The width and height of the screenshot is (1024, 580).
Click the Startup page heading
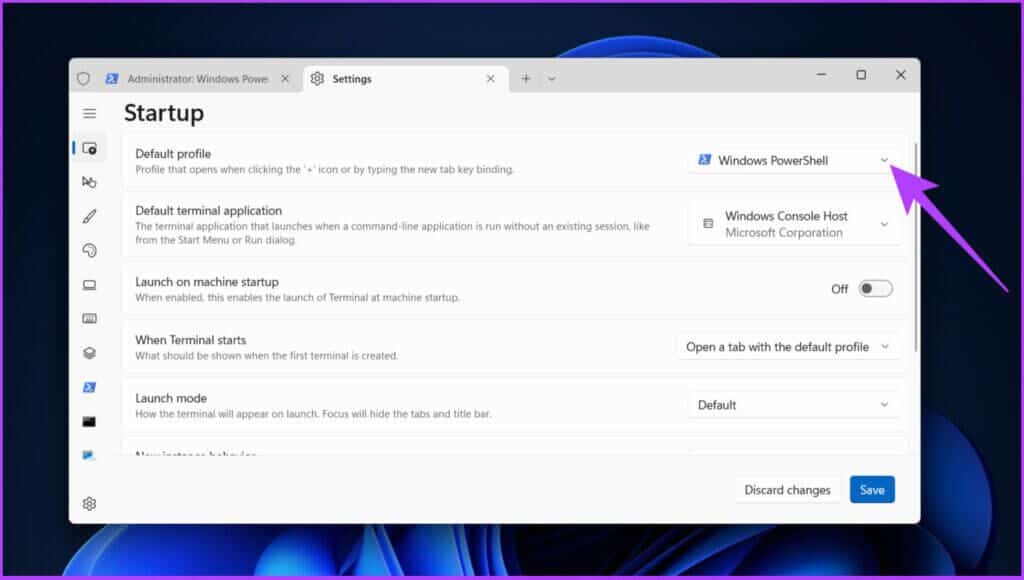[x=164, y=113]
